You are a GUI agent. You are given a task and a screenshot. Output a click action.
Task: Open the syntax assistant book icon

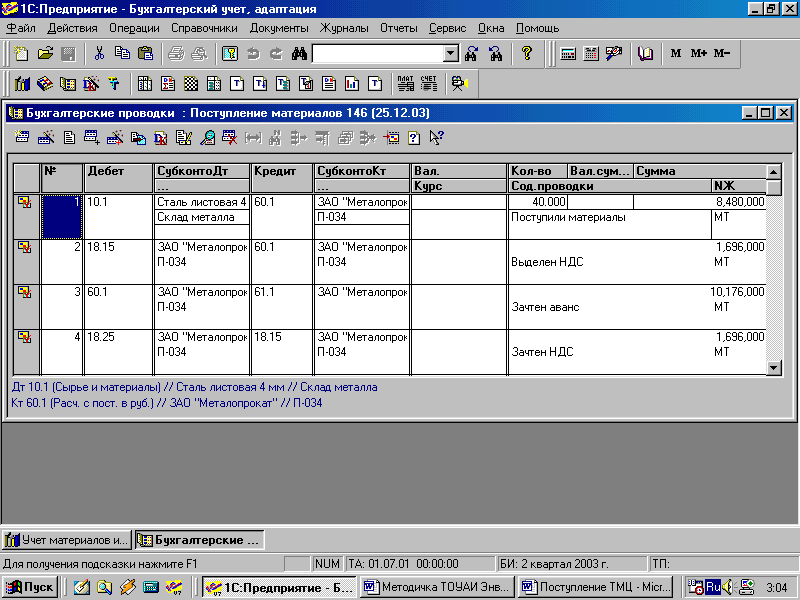[x=645, y=54]
